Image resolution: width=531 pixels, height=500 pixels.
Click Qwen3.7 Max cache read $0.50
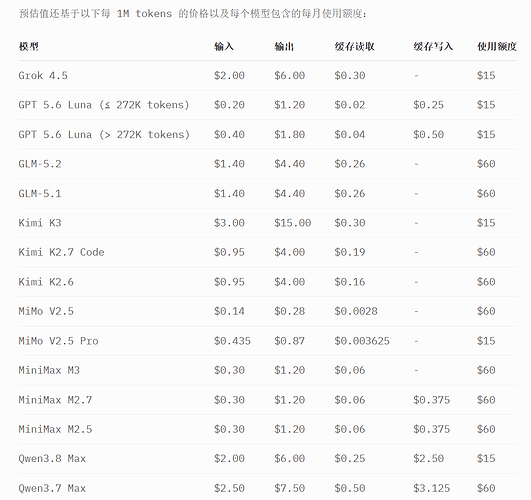tap(350, 488)
